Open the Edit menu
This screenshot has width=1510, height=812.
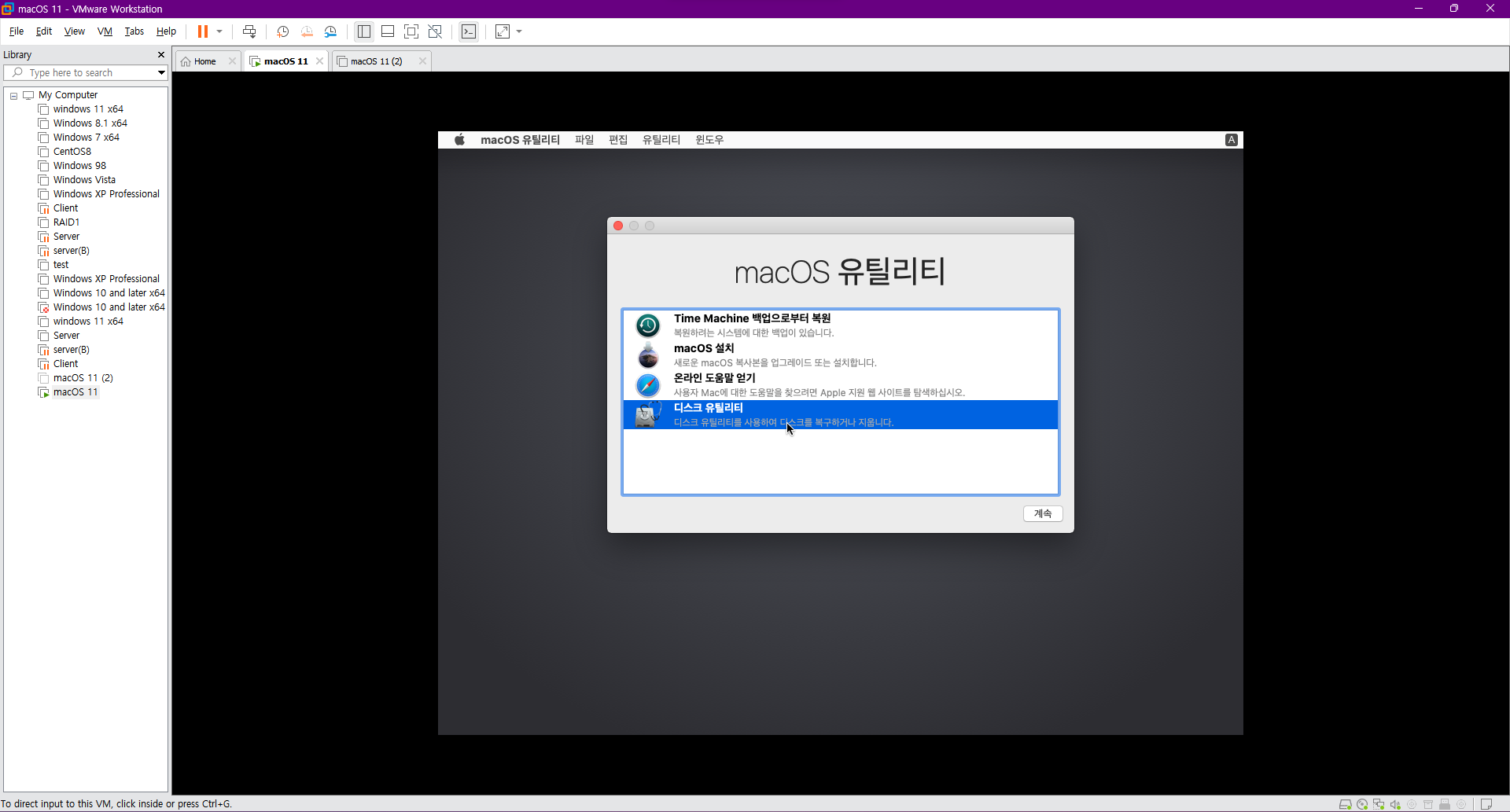(44, 31)
